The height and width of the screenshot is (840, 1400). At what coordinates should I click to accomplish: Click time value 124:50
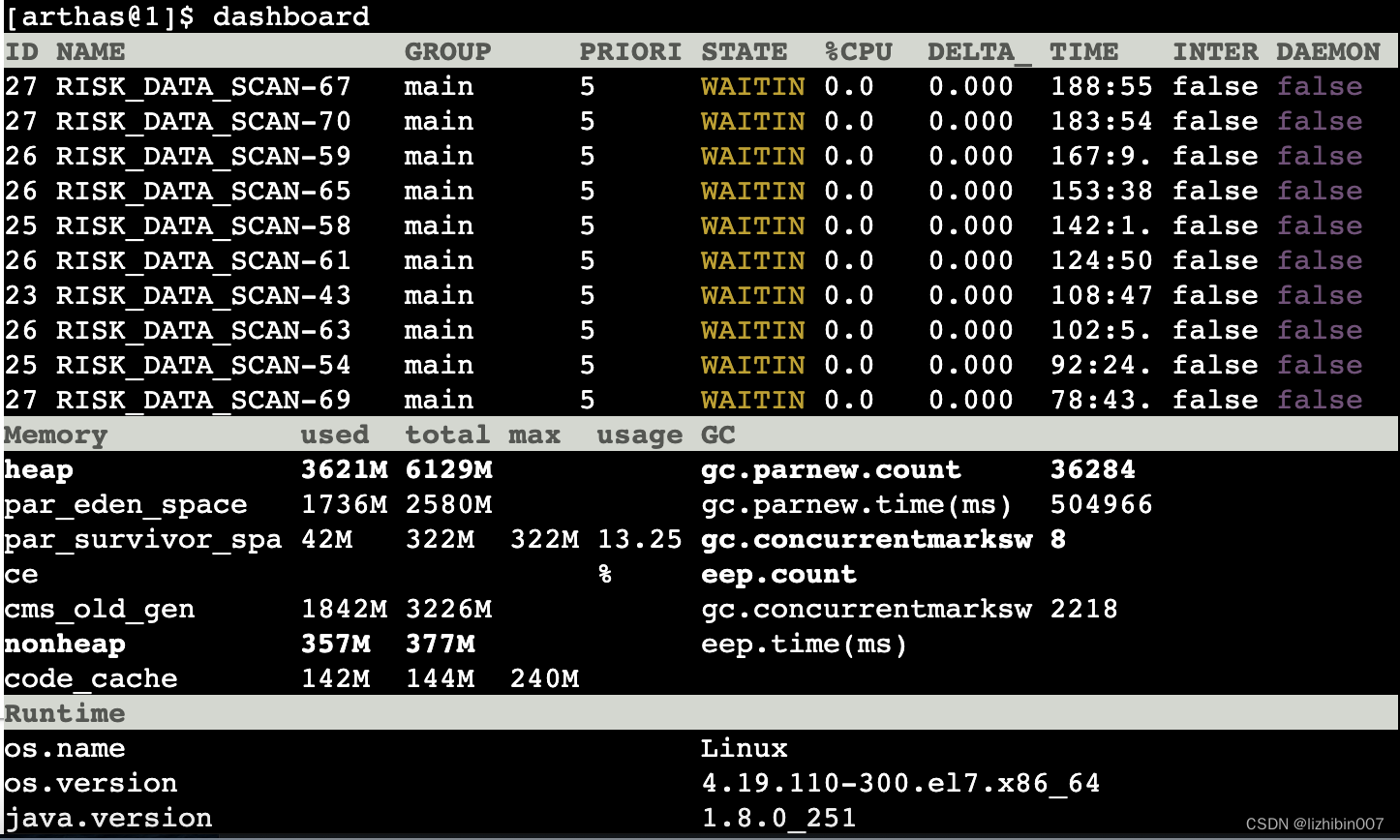1102,260
